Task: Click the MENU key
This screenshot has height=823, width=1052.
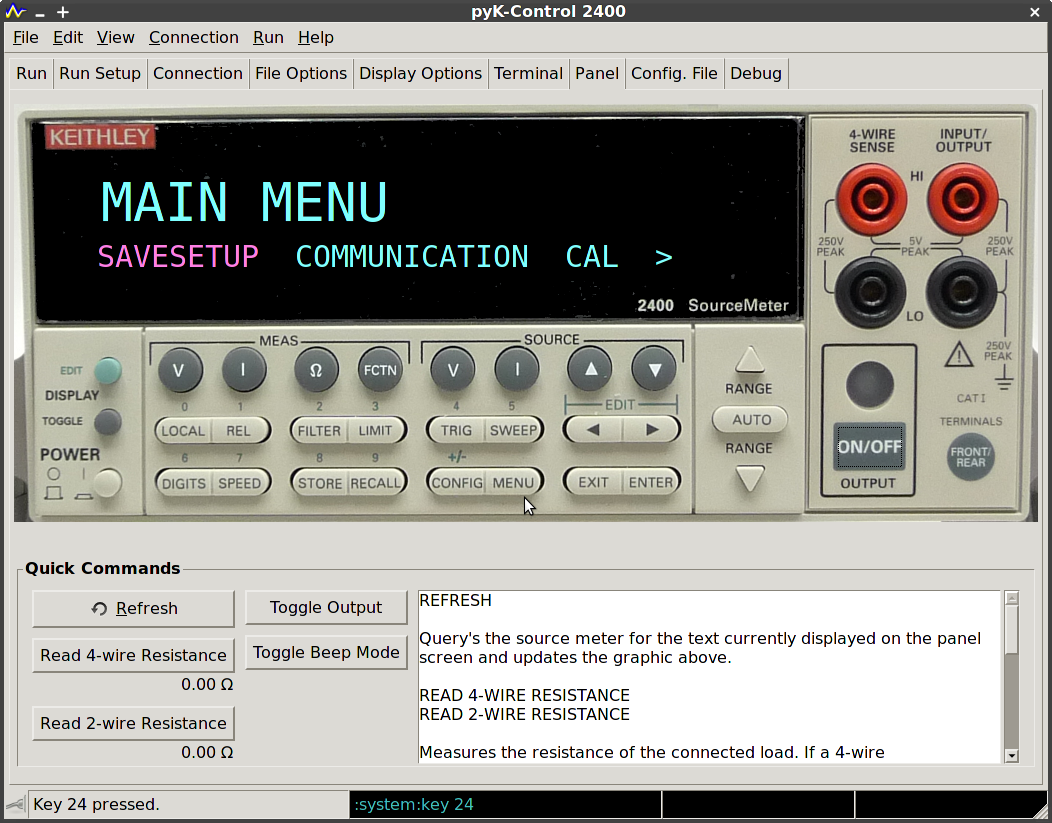Action: click(514, 482)
